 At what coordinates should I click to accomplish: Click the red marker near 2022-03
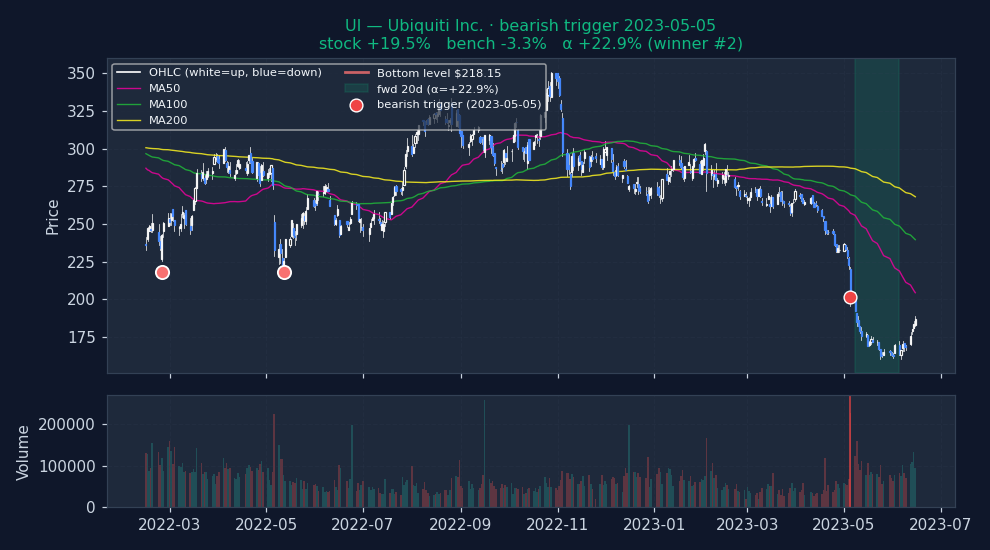(162, 272)
